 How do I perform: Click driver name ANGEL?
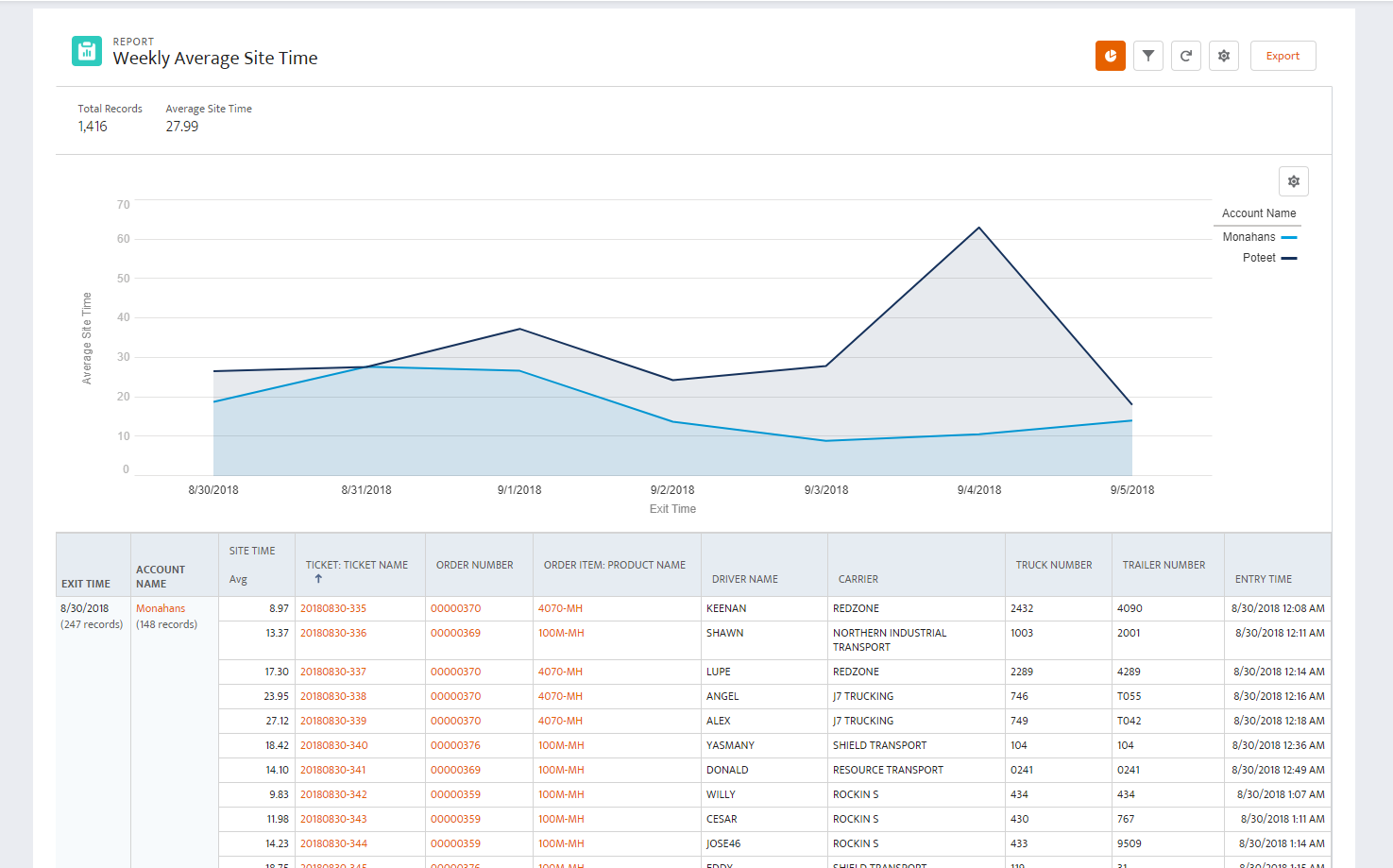tap(722, 696)
